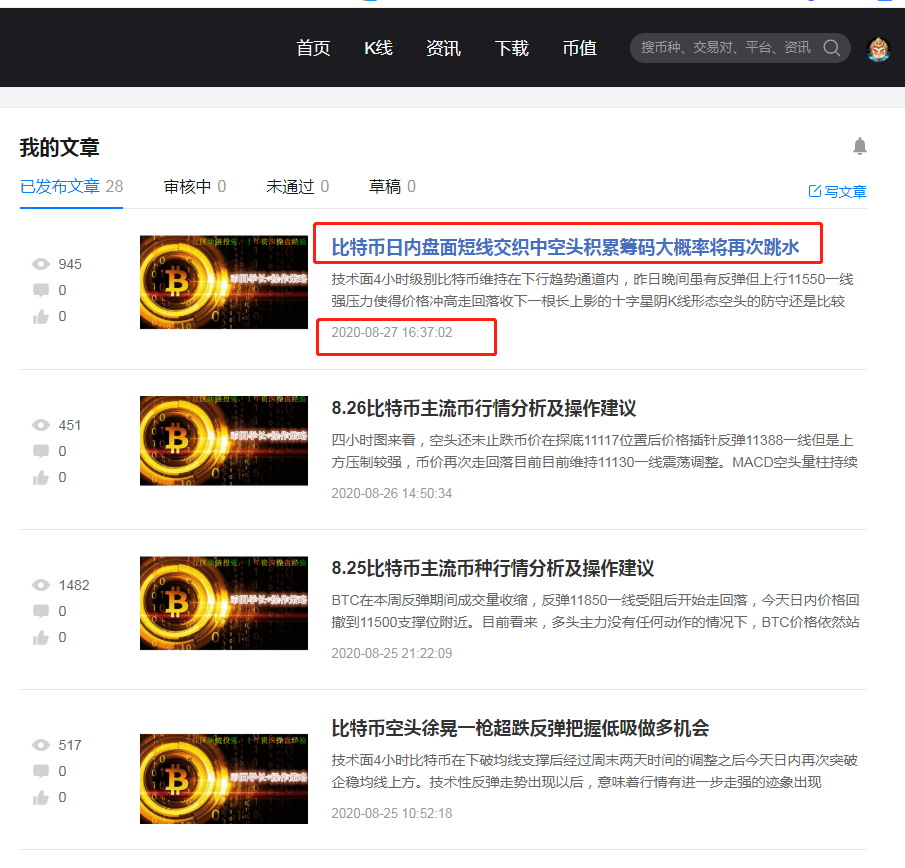Click the thumbs-up icon on the first article

click(x=40, y=316)
